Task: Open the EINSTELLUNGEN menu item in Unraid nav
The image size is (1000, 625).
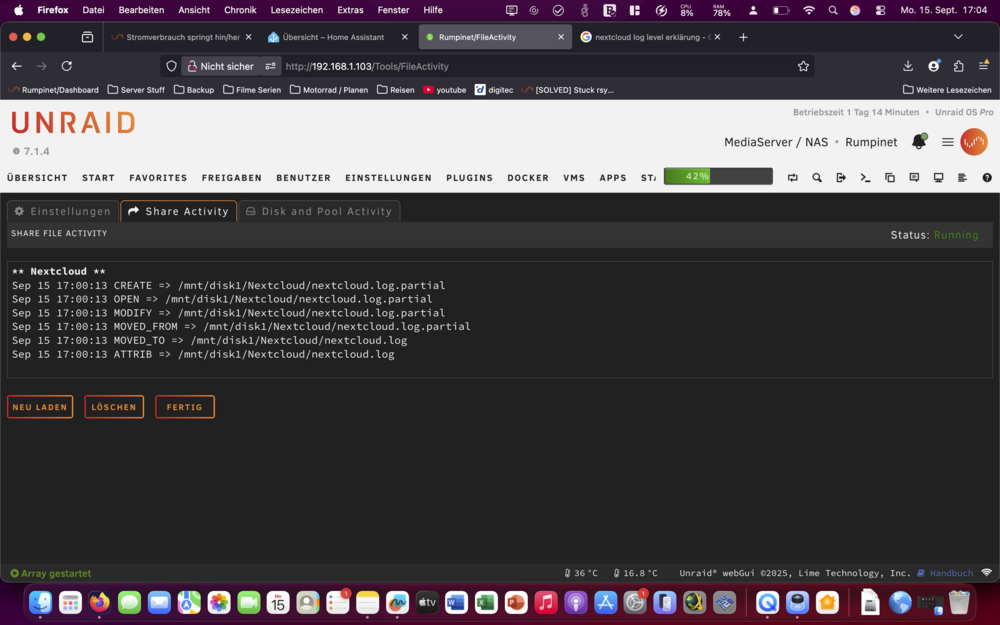Action: coord(388,178)
